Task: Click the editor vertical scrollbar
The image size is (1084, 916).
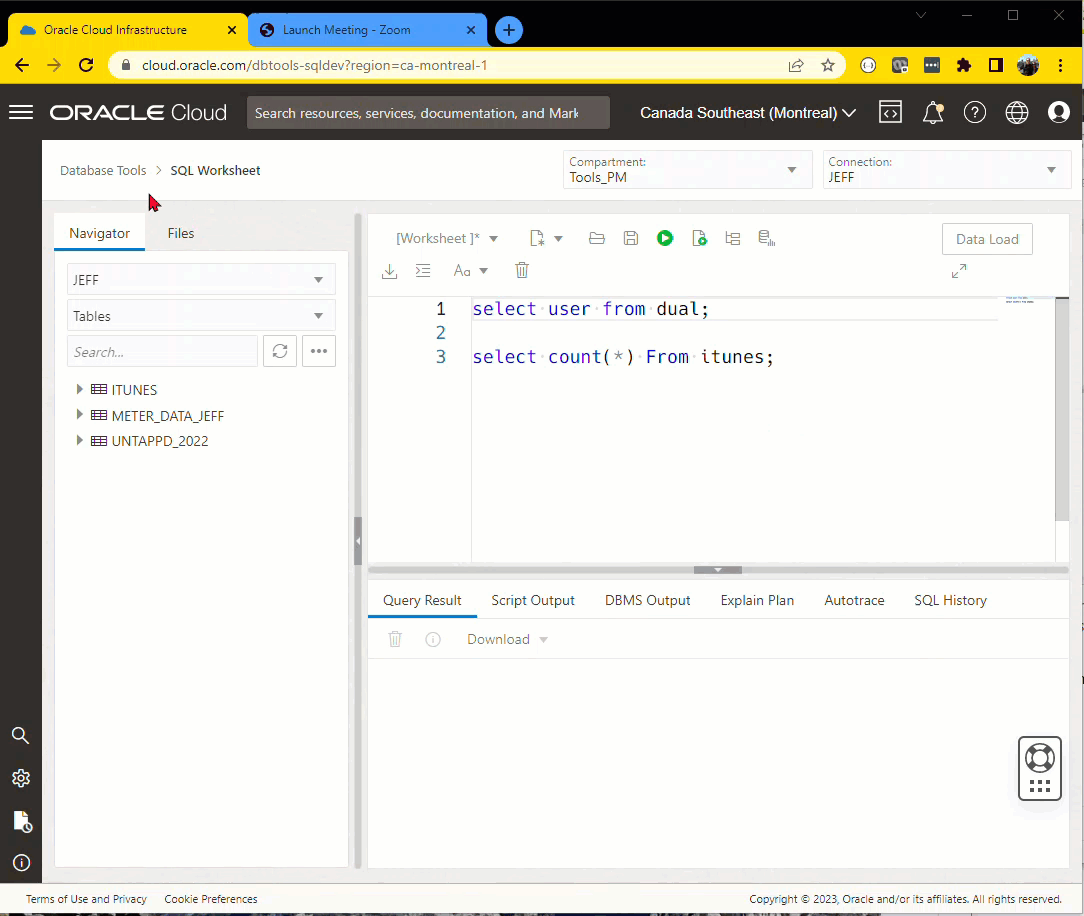Action: pos(1062,409)
